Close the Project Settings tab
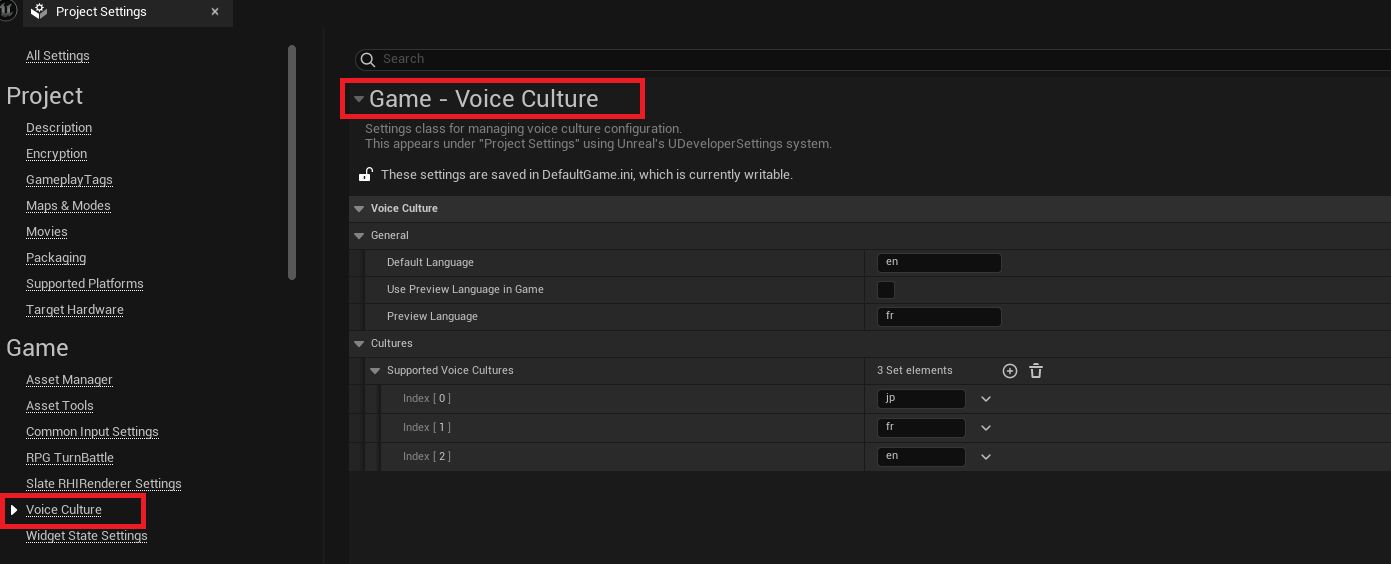 point(215,12)
